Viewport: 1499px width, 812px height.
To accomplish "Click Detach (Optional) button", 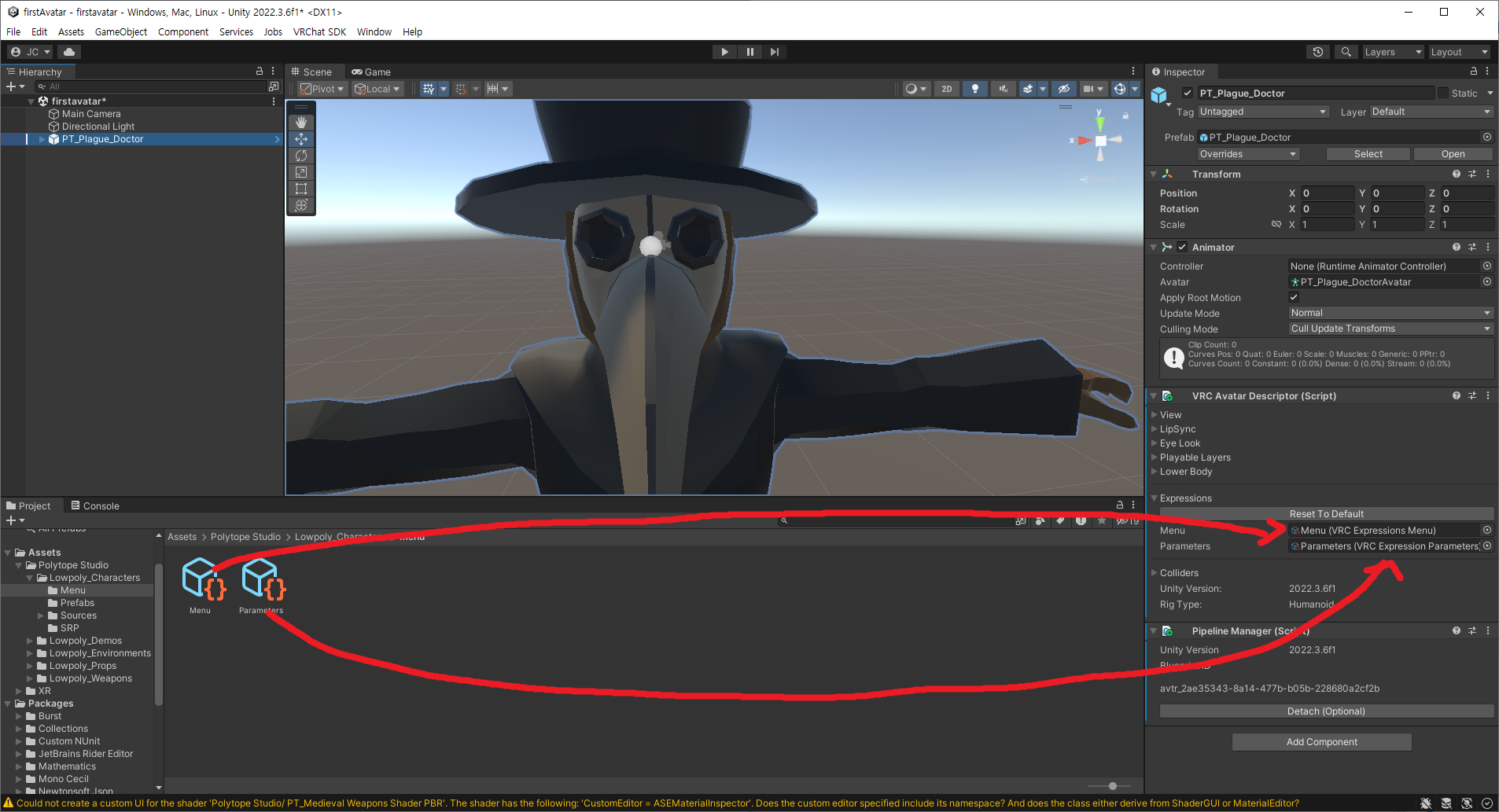I will (x=1327, y=711).
